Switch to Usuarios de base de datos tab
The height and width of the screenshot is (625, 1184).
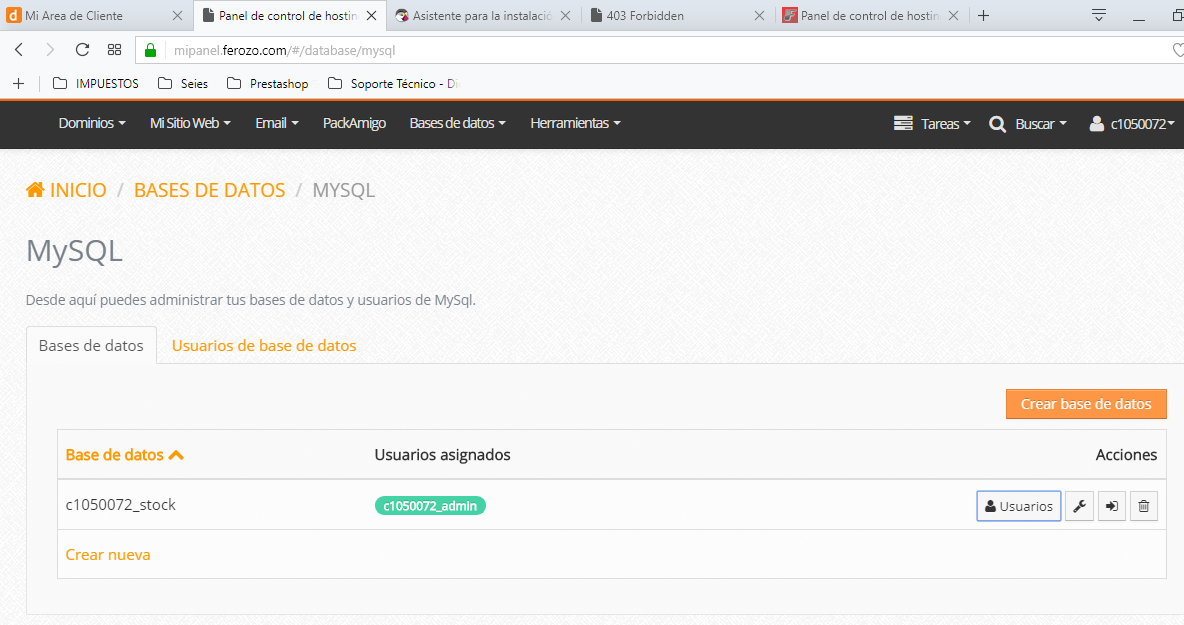pyautogui.click(x=264, y=346)
